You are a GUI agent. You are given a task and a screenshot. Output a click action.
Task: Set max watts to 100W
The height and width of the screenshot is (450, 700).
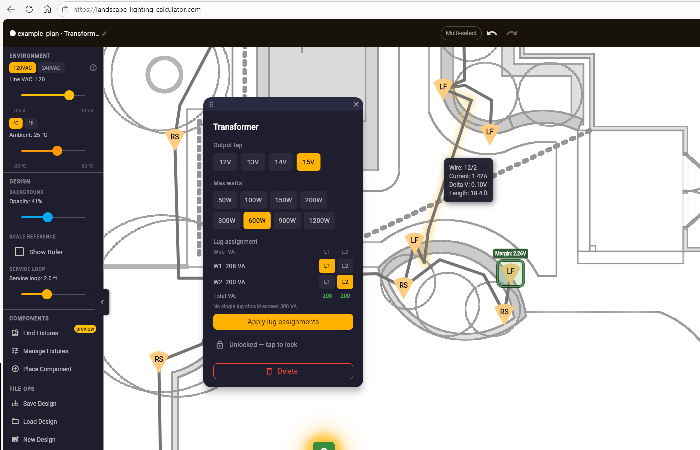[253, 200]
